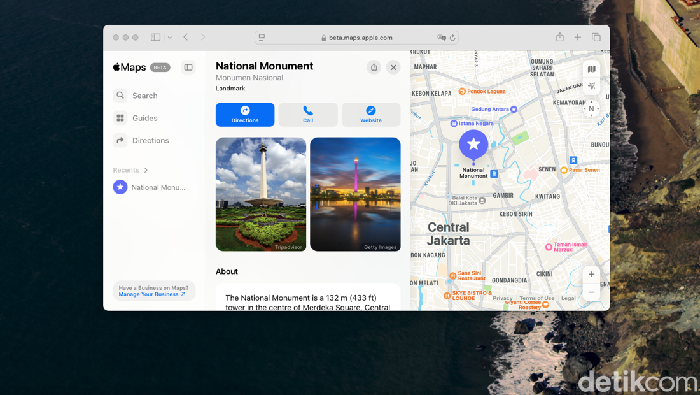This screenshot has width=700, height=395.
Task: Open Safari share button in toolbar
Action: tap(560, 37)
